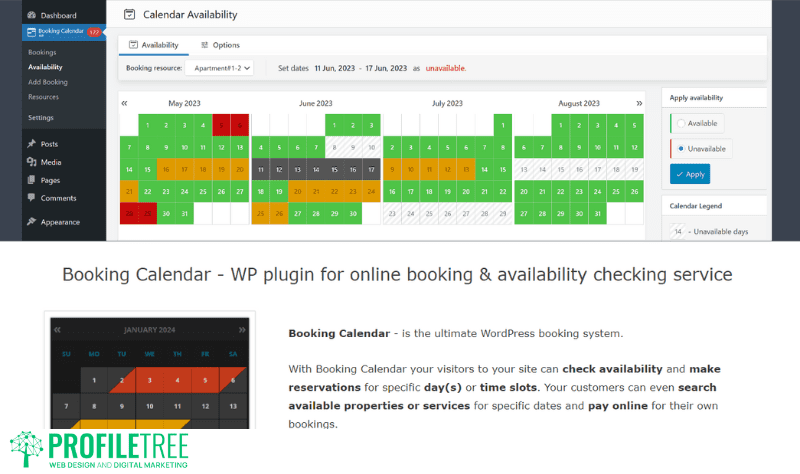Go to next months with right arrows
This screenshot has width=800, height=474.
(x=639, y=103)
